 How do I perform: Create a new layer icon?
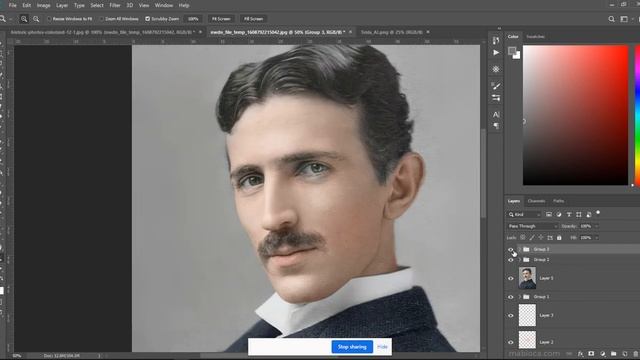[x=624, y=354]
